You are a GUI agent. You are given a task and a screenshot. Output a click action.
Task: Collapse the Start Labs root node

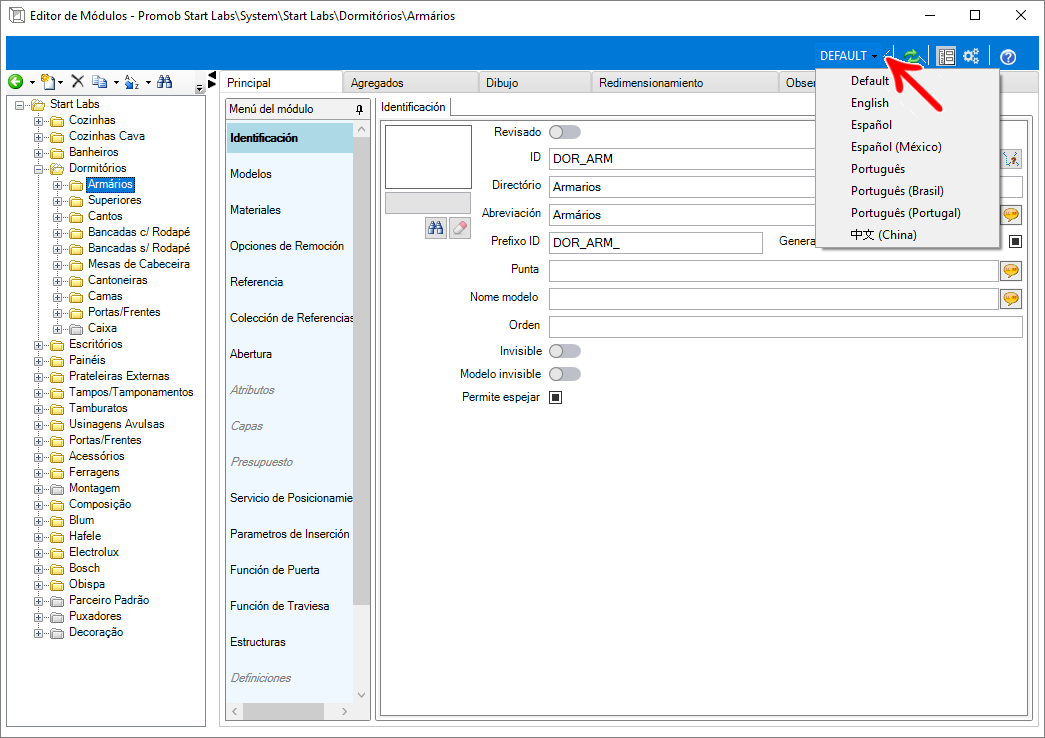coord(19,105)
